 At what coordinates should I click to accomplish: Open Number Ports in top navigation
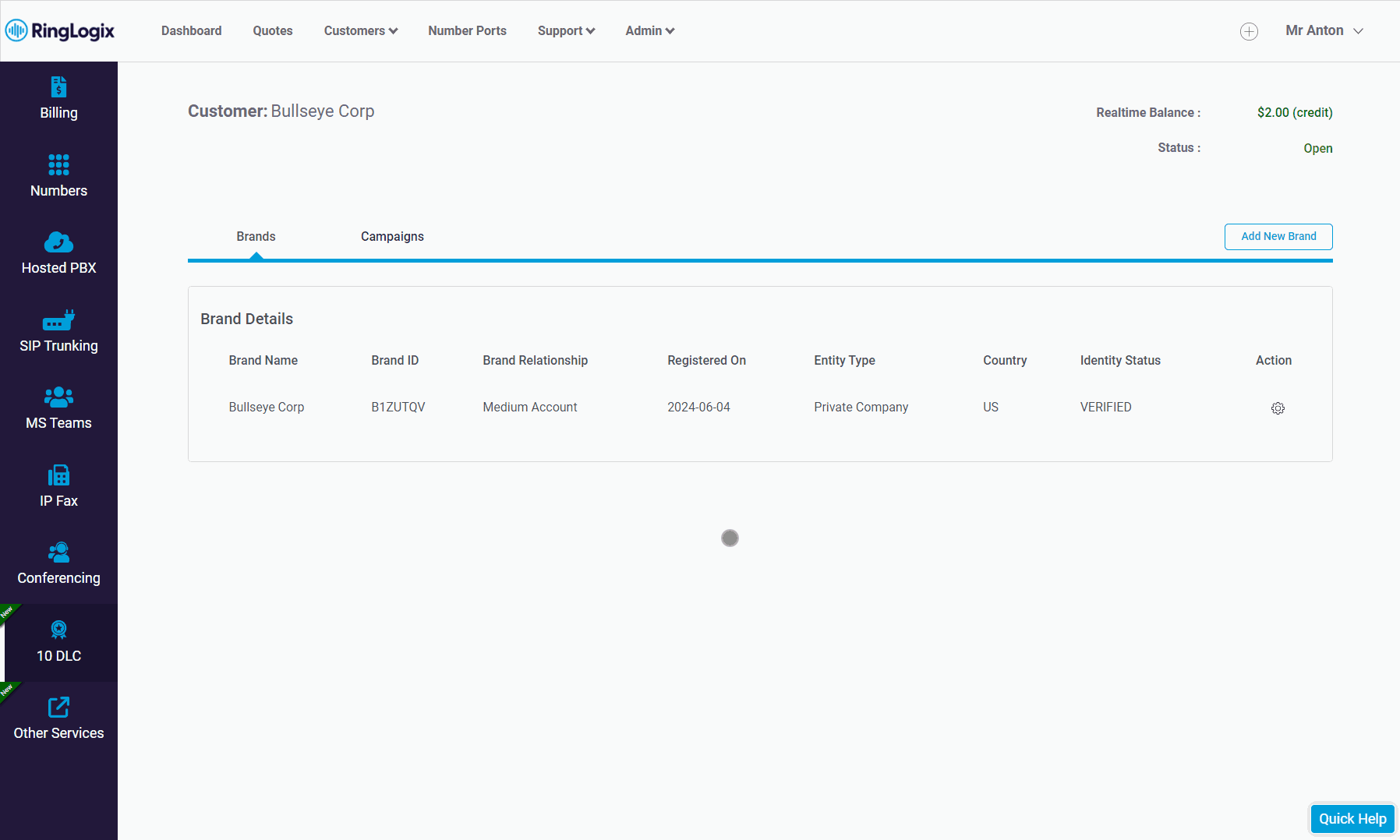(x=467, y=30)
